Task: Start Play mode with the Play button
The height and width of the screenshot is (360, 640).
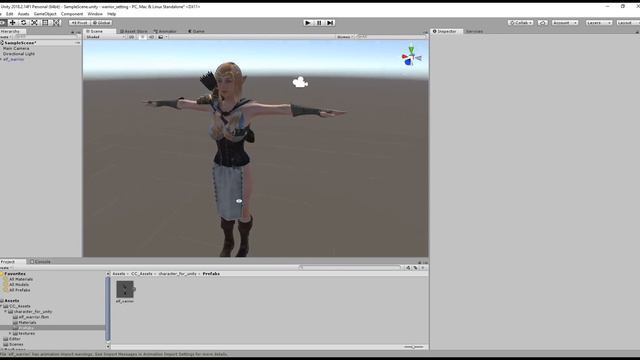Action: pyautogui.click(x=308, y=23)
